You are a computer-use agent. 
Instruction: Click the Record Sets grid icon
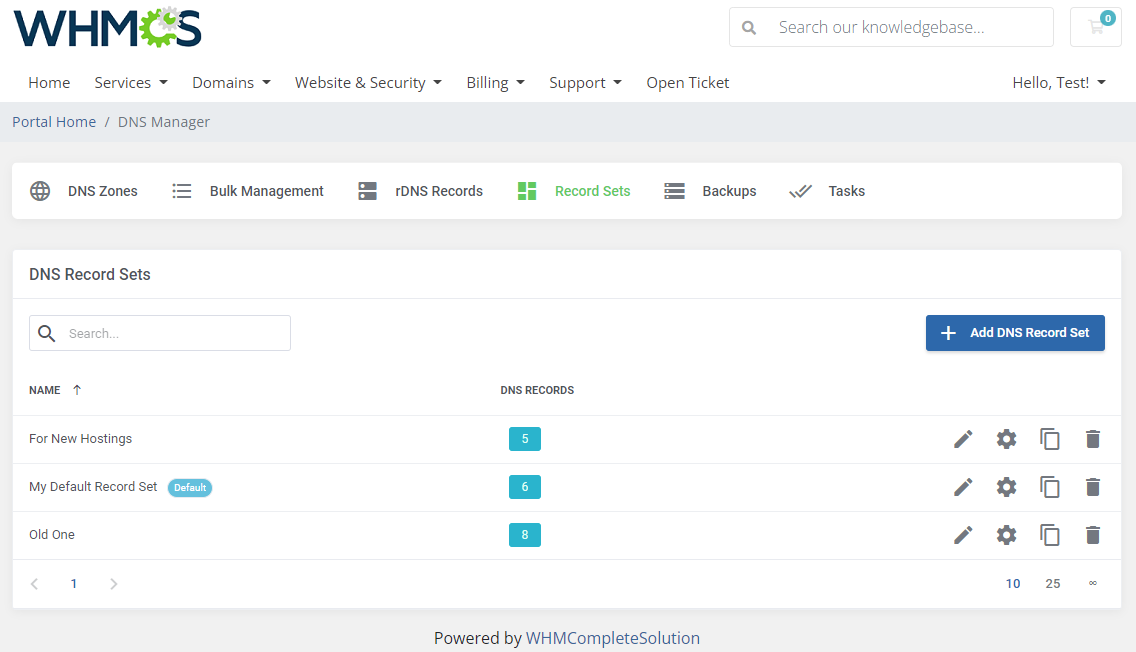point(527,190)
